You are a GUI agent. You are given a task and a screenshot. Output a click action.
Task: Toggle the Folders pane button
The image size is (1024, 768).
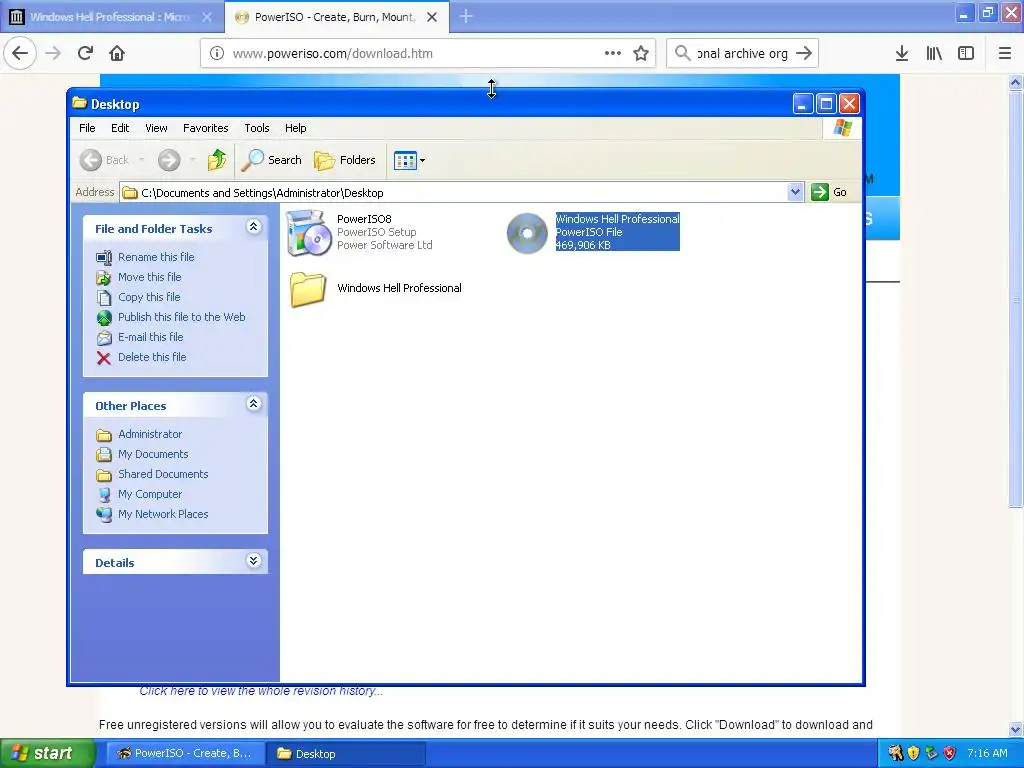point(345,160)
